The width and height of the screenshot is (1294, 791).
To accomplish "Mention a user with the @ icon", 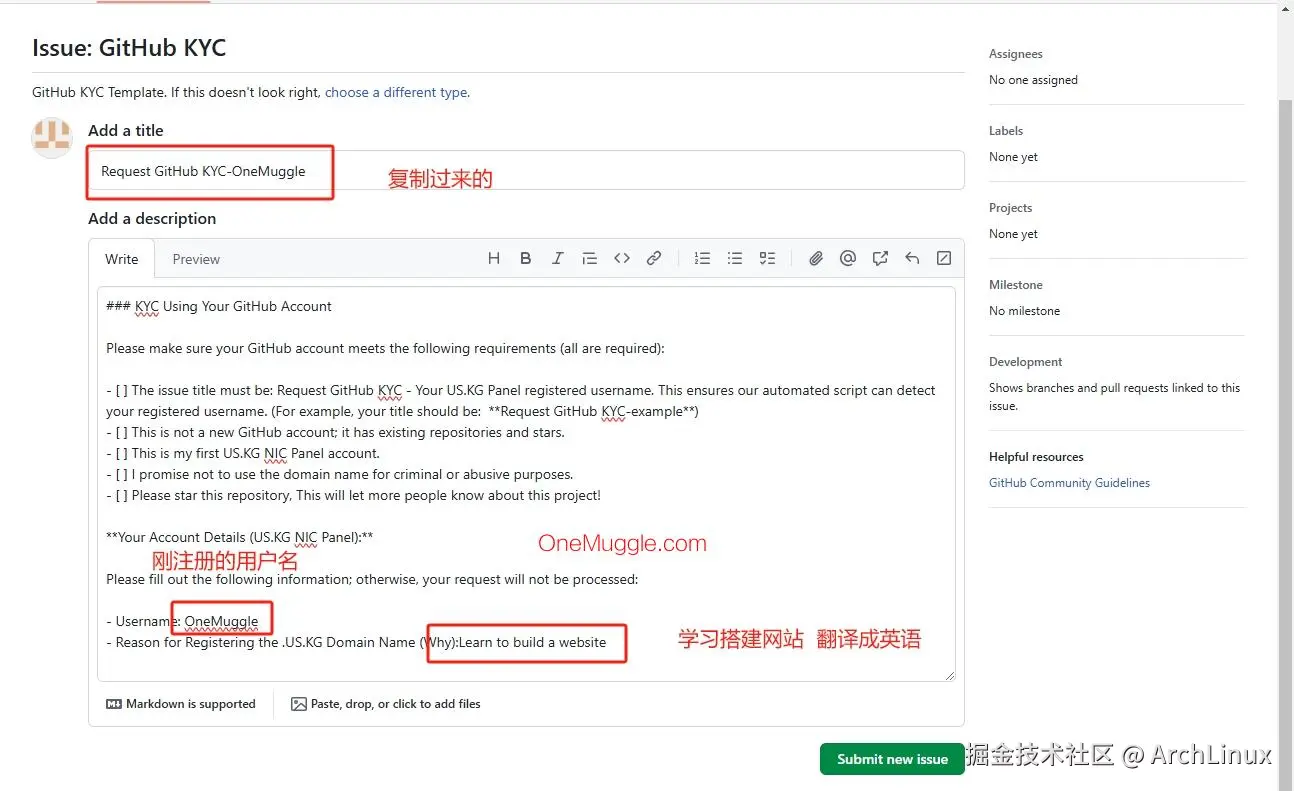I will point(848,258).
